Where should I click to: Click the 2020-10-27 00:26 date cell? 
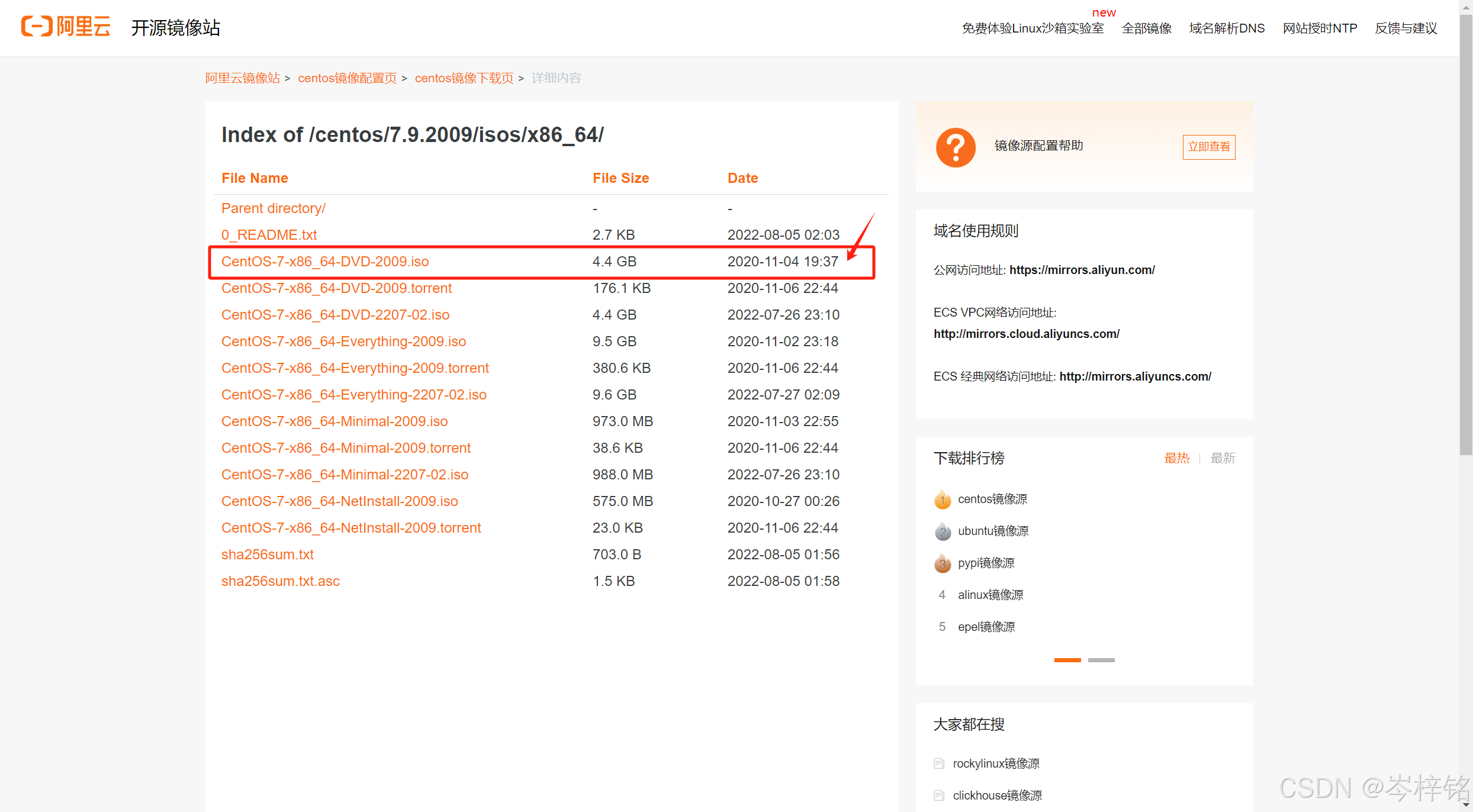click(x=783, y=501)
